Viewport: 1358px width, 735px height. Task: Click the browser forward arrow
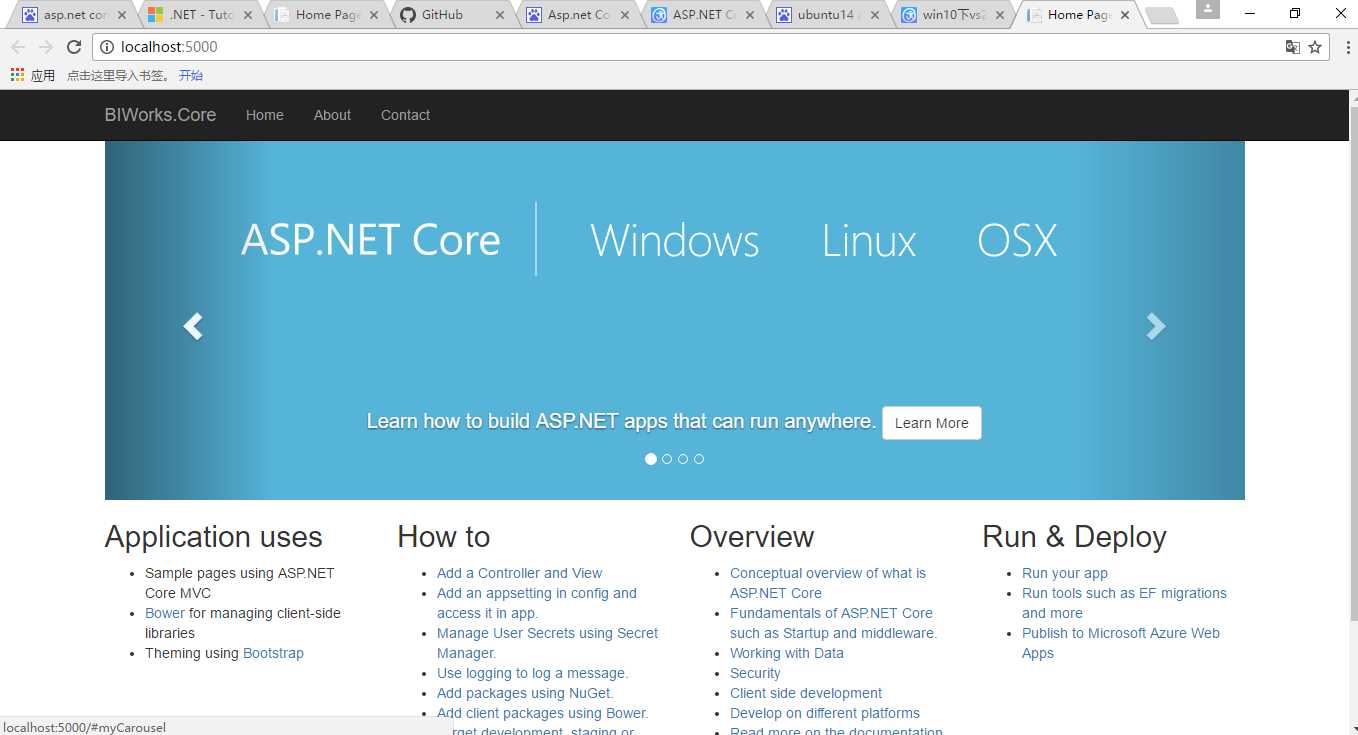coord(46,47)
